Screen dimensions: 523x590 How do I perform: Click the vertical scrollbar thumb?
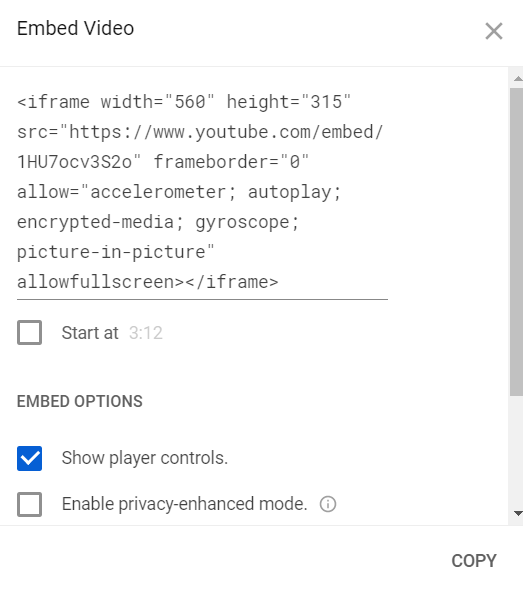point(516,242)
